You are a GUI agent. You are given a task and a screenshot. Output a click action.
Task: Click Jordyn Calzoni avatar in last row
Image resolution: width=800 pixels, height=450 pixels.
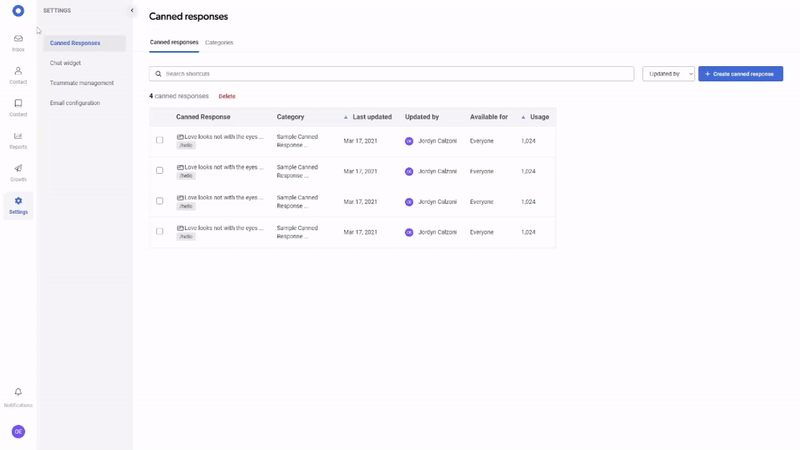(x=409, y=233)
